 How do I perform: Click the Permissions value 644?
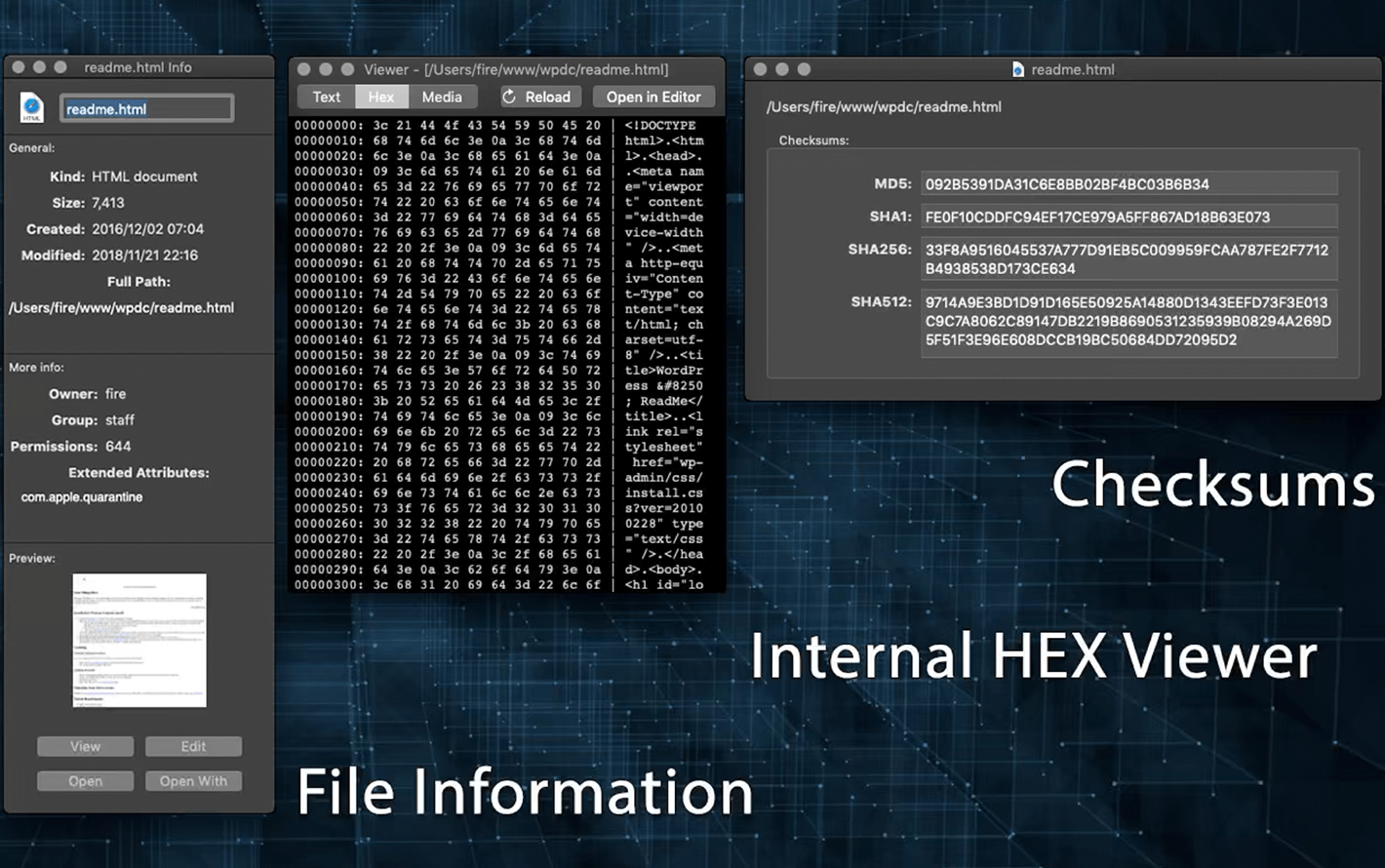pyautogui.click(x=118, y=447)
